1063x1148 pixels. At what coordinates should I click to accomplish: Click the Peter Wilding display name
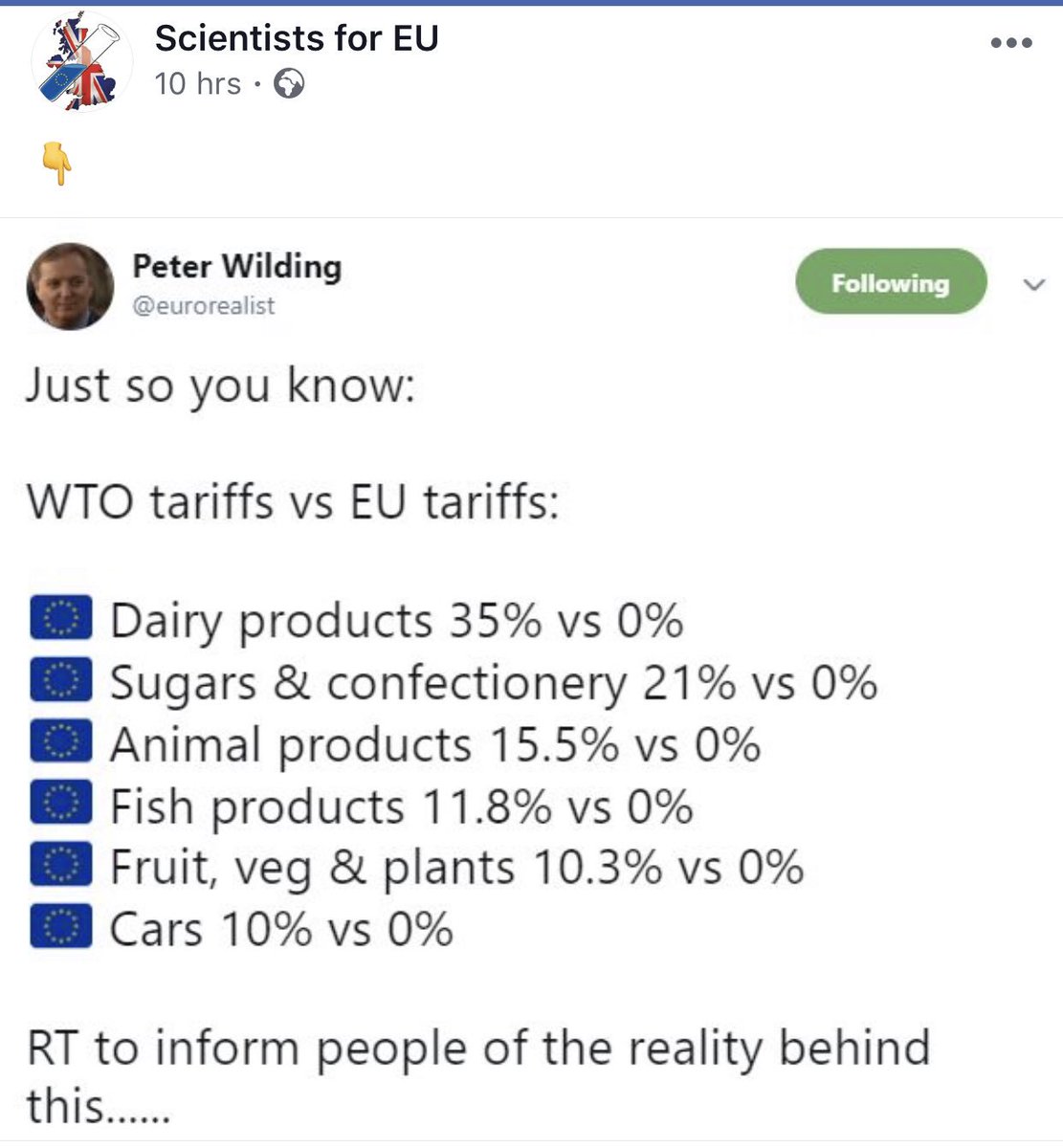[237, 266]
